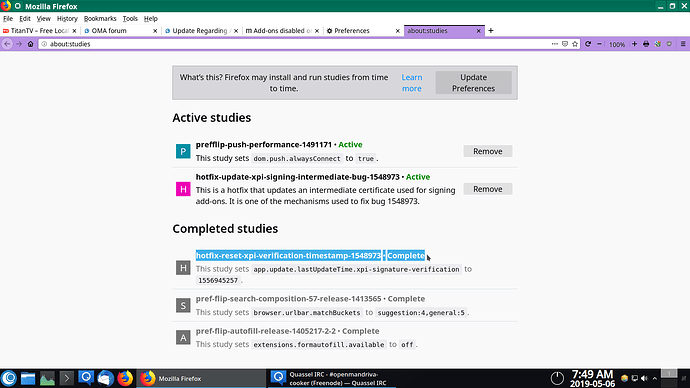Bookmark this page with the star

pos(575,44)
